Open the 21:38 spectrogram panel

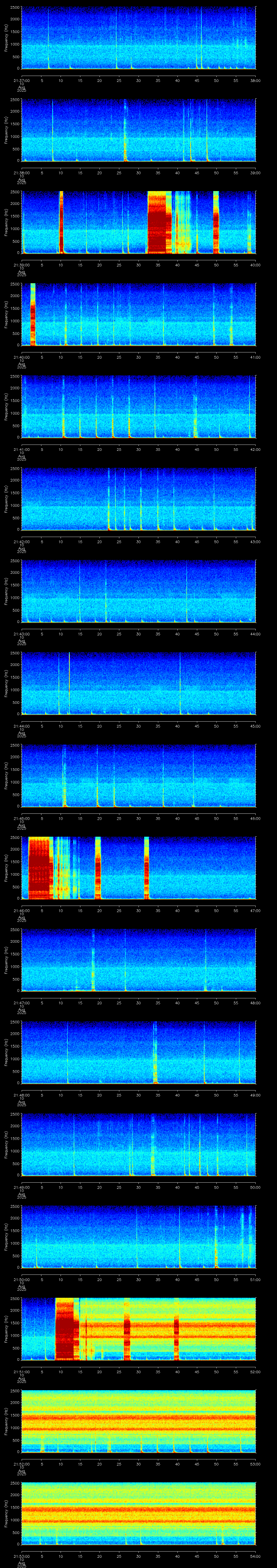(x=138, y=130)
